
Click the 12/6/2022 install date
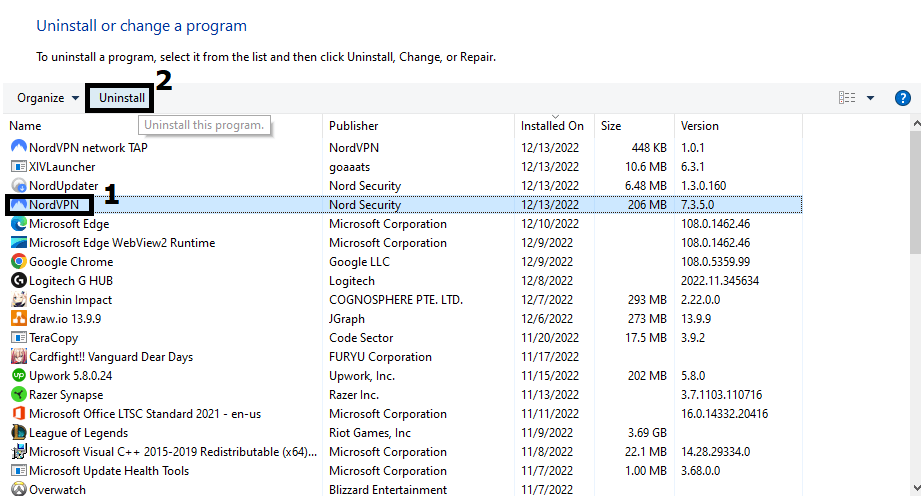click(547, 319)
